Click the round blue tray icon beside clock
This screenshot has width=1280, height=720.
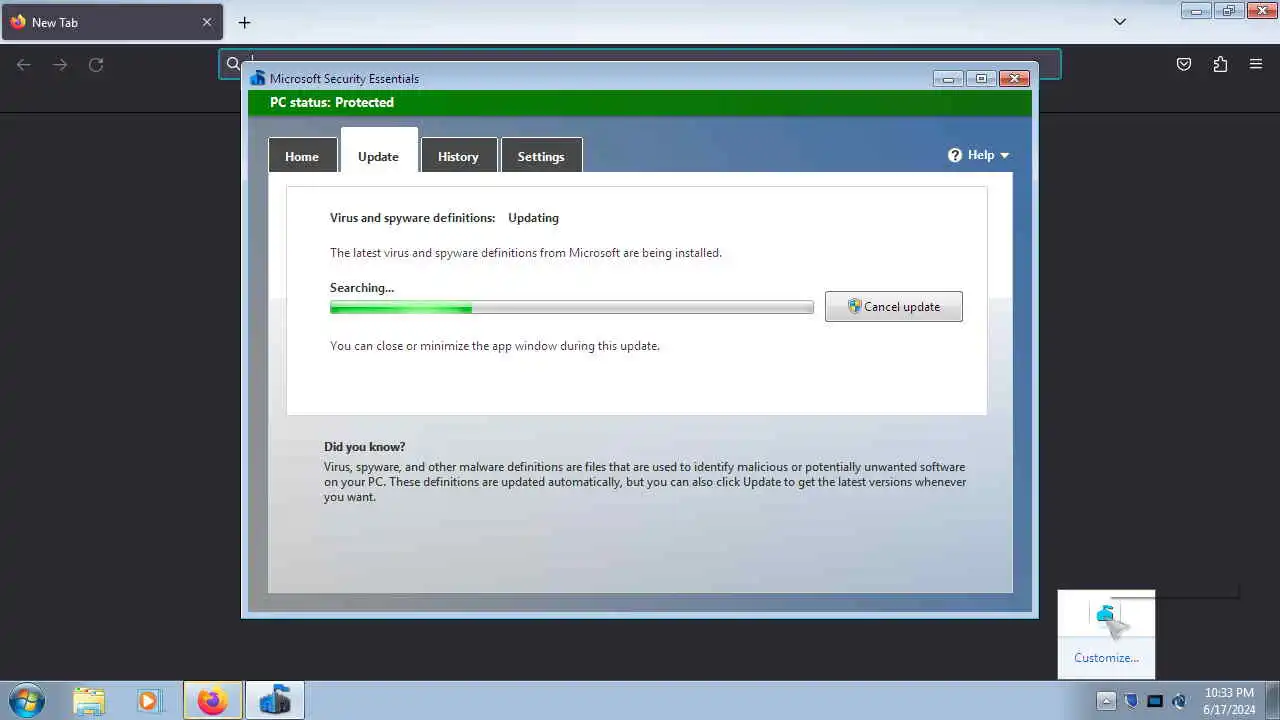1179,701
